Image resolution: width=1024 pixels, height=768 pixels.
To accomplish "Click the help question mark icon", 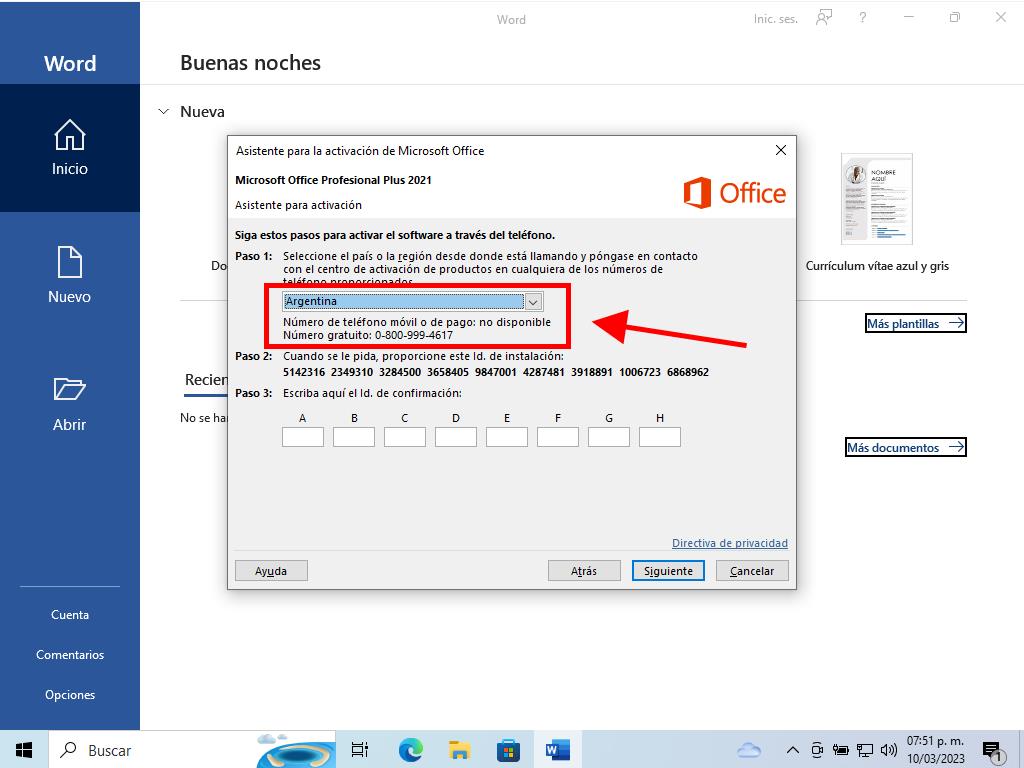I will (863, 18).
